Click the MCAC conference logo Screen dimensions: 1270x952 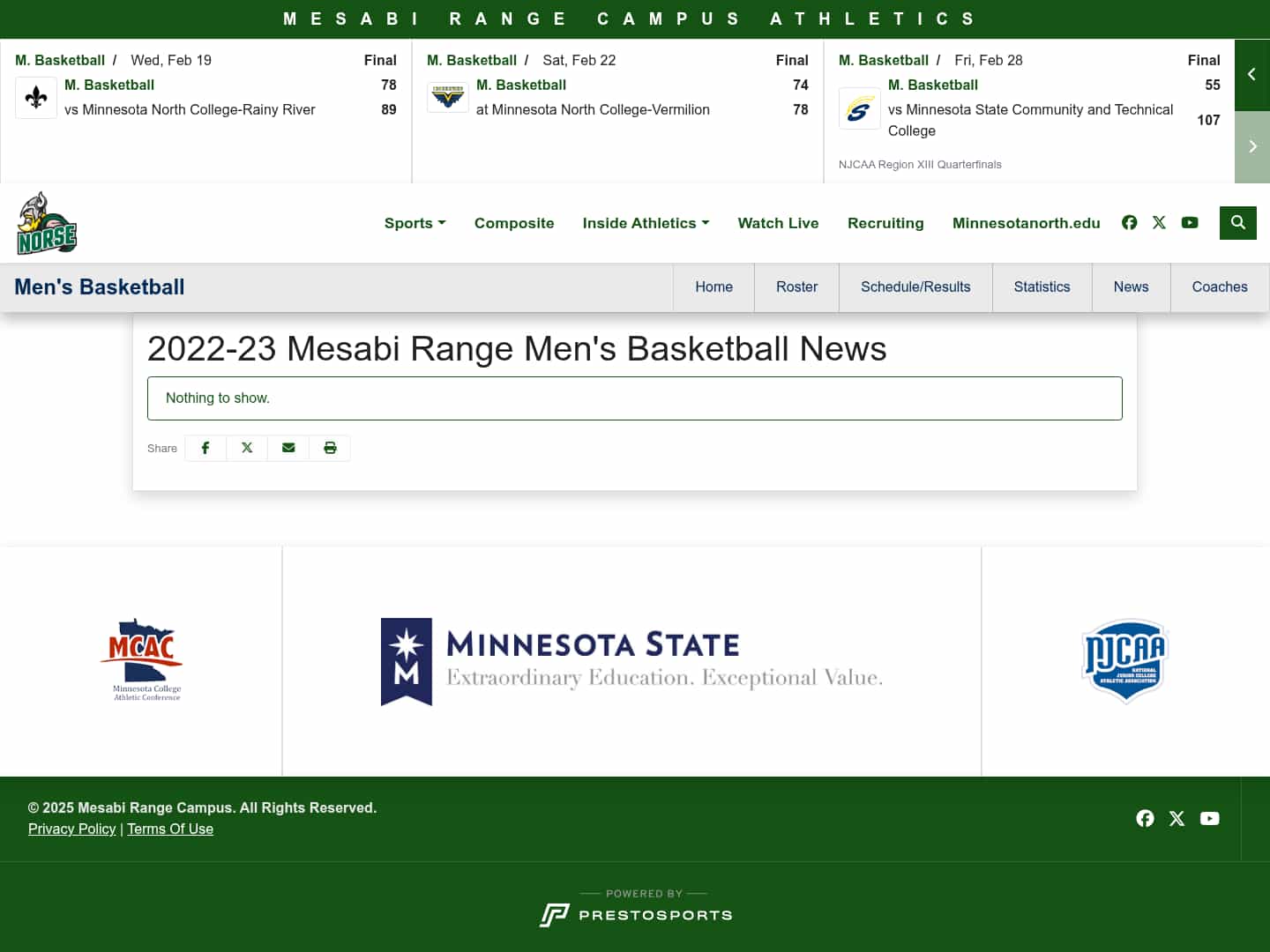tap(141, 661)
